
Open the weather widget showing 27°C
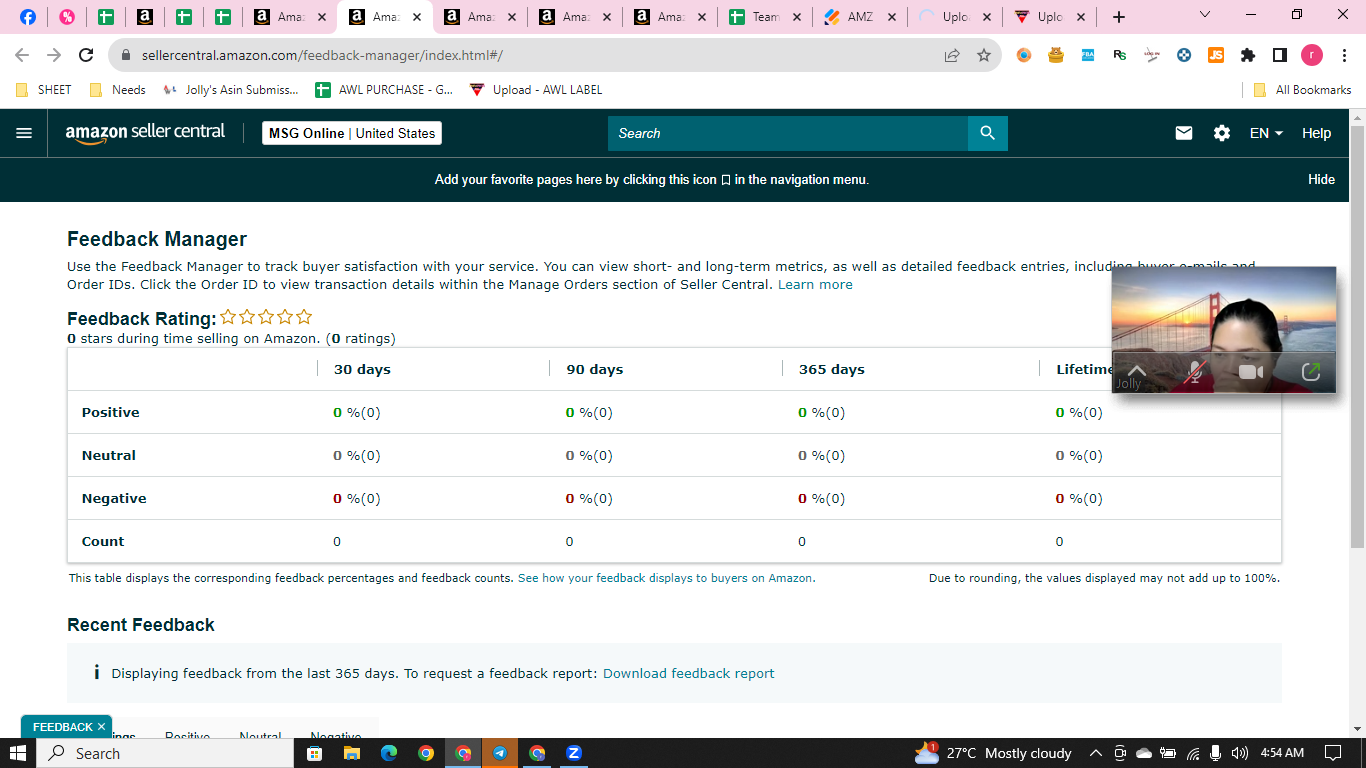993,753
